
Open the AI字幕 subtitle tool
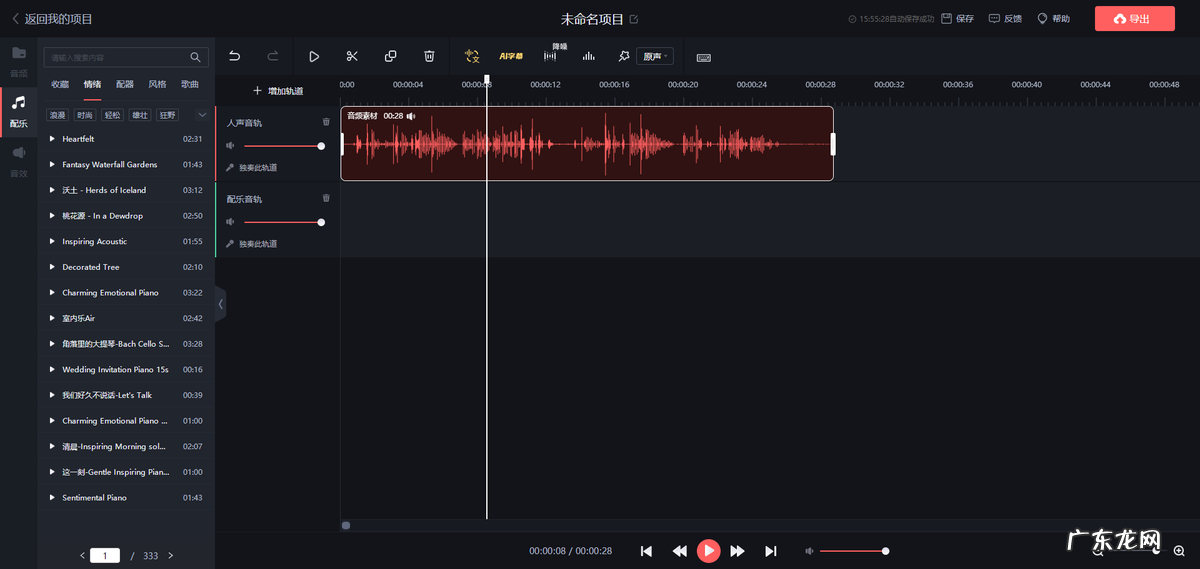511,57
